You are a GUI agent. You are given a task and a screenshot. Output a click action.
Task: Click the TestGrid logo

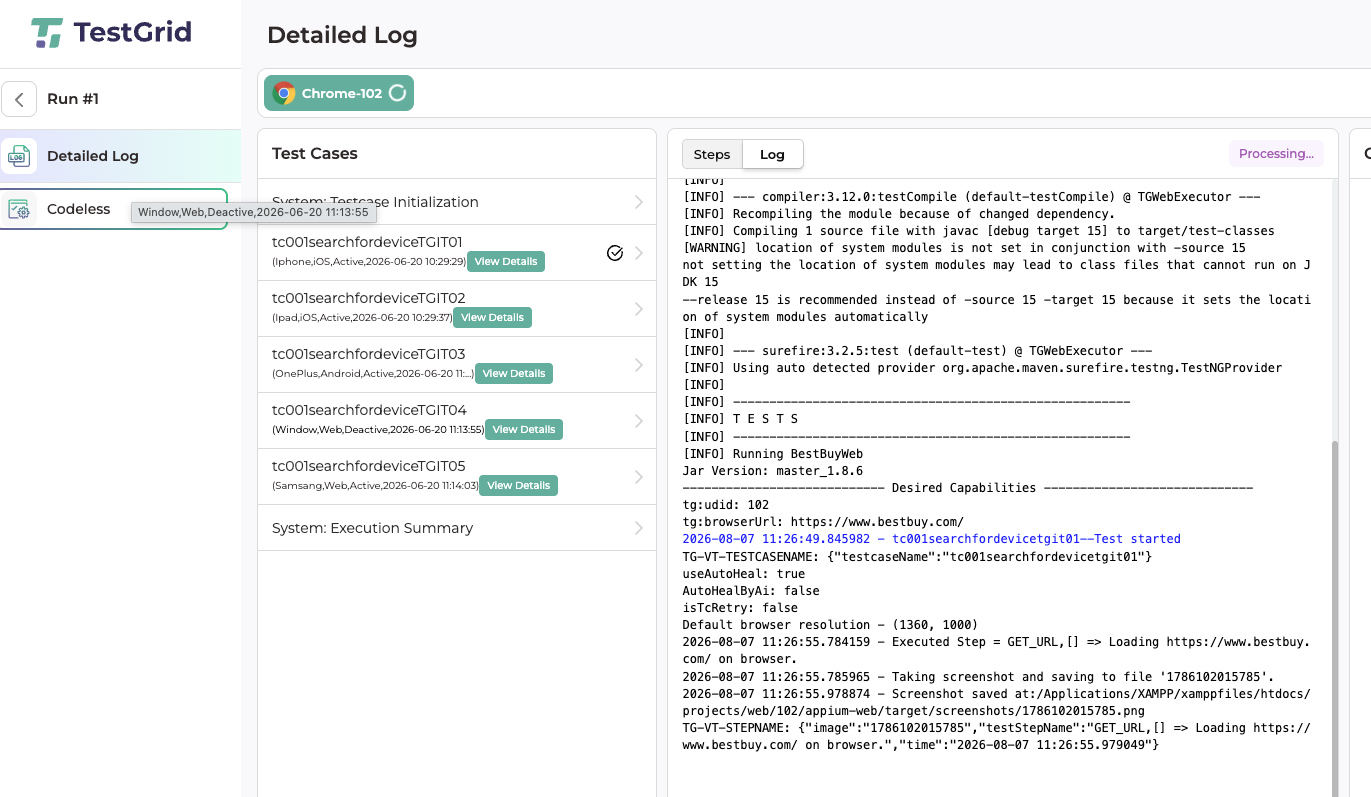tap(111, 33)
